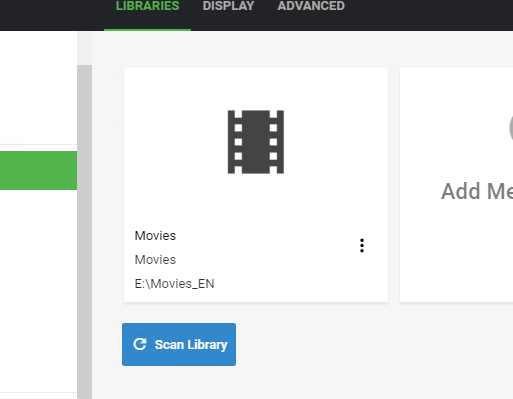The image size is (513, 399).
Task: Click the E:\Movies_EN folder path
Action: coord(174,284)
